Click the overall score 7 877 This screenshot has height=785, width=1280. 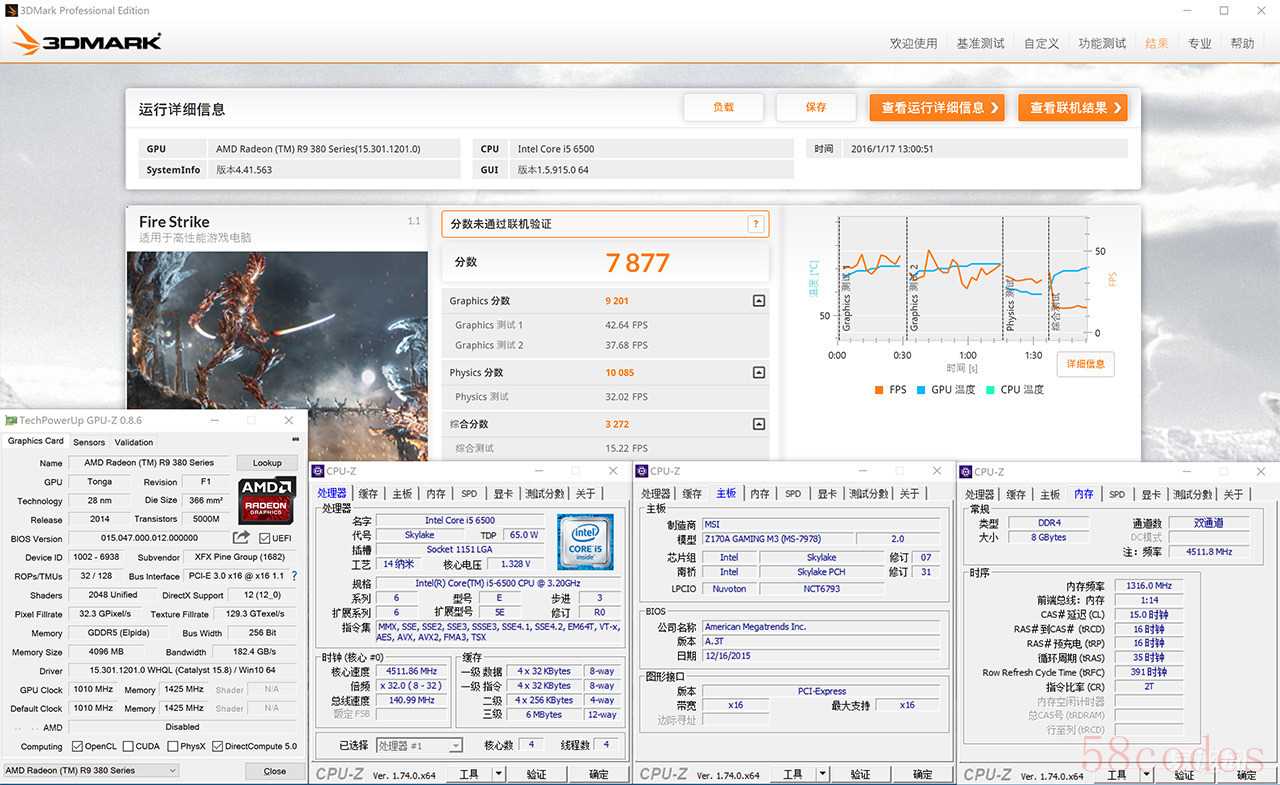point(637,263)
